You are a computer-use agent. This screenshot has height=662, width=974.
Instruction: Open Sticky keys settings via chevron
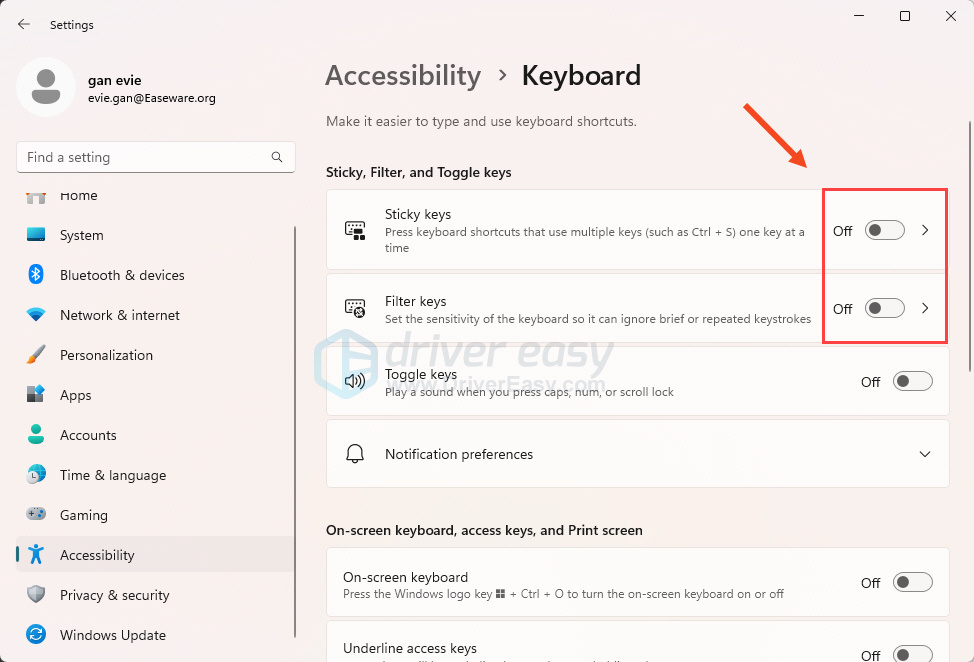coord(925,230)
